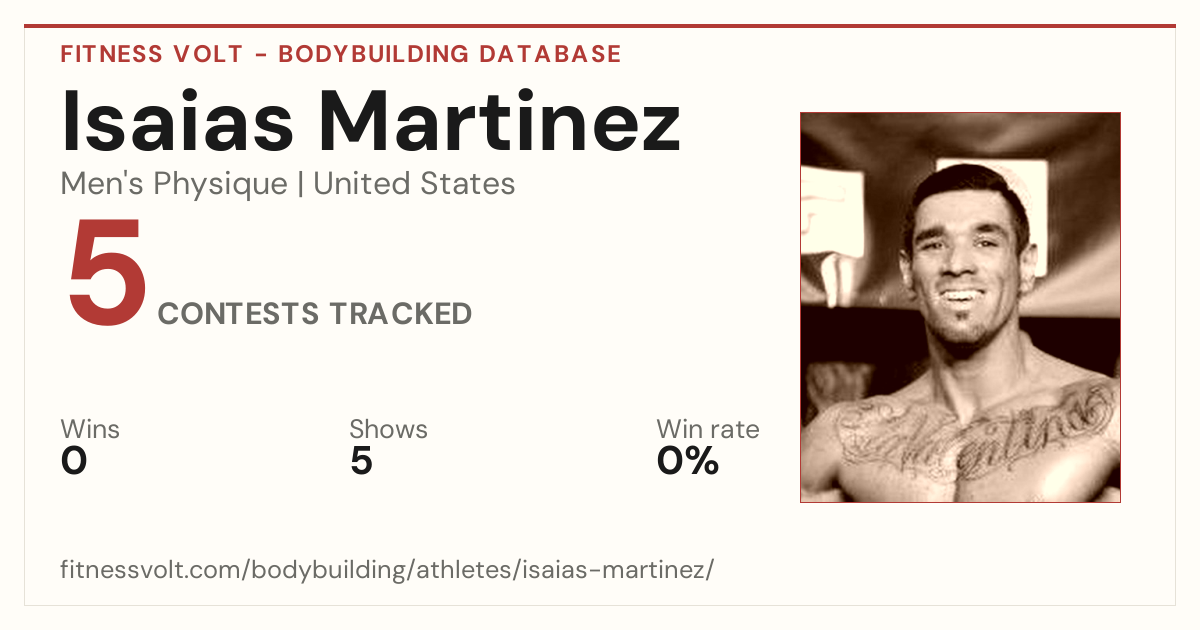Click the word Martinez in the heading
The width and height of the screenshot is (1200, 630).
click(x=500, y=121)
